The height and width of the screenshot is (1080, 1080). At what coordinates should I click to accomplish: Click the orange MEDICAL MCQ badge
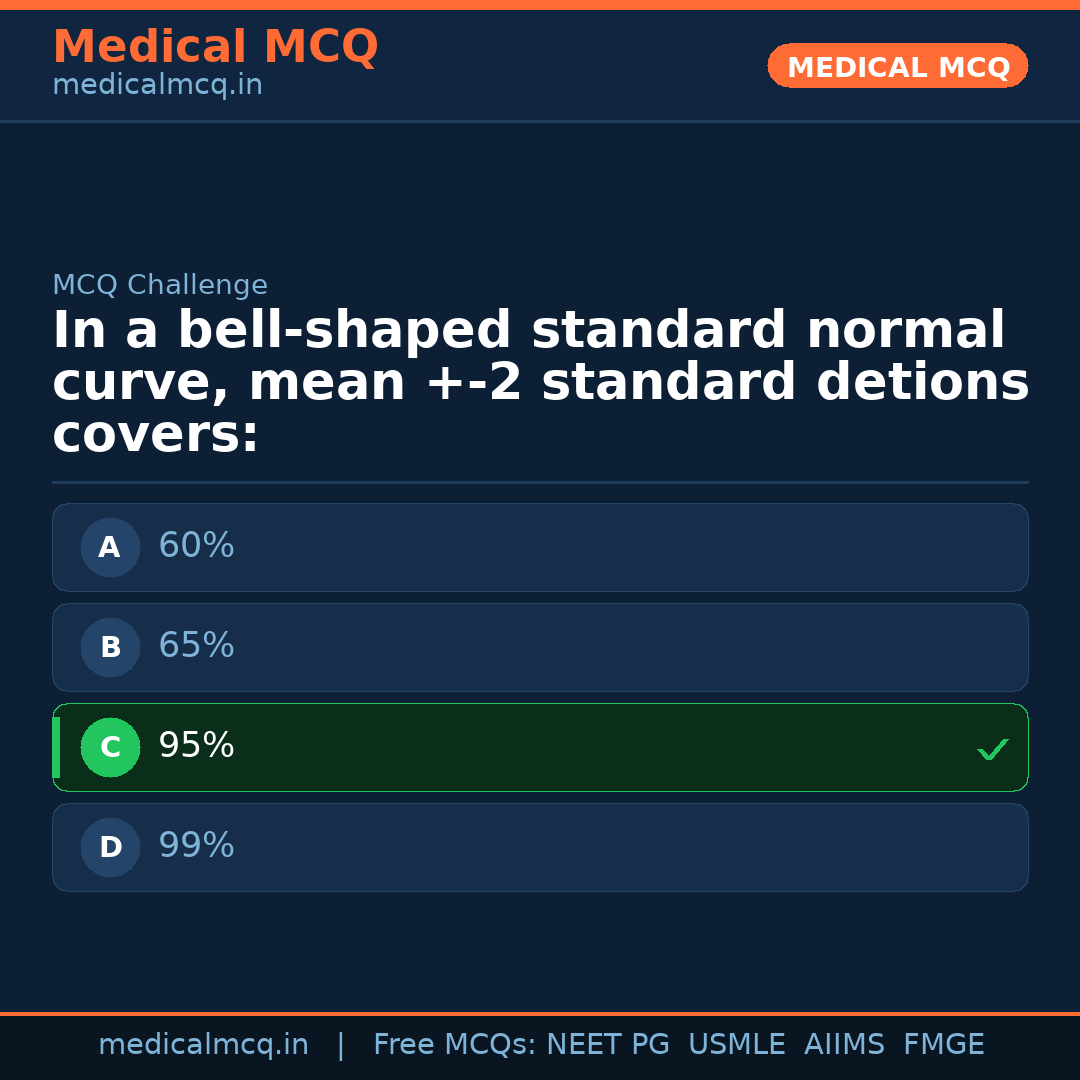897,66
